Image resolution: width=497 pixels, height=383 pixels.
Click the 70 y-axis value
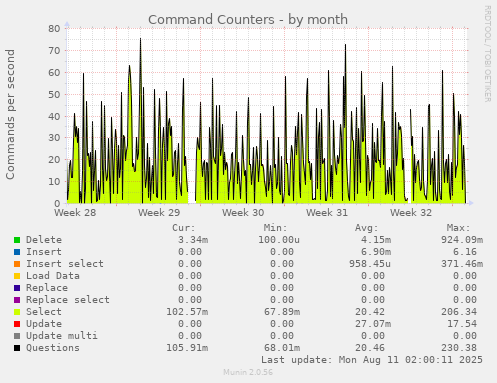[54, 51]
